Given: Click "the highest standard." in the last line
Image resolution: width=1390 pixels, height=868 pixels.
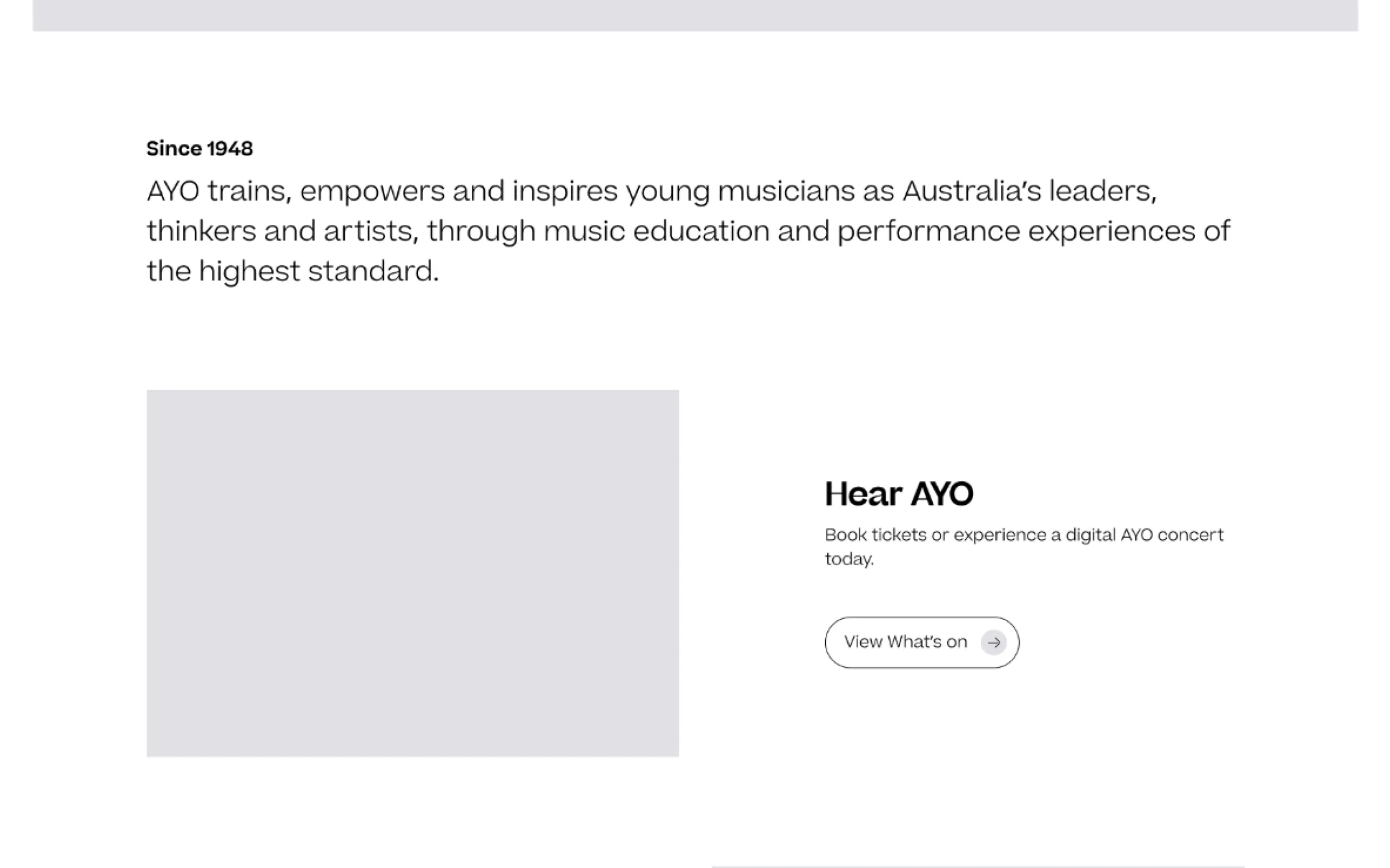Looking at the screenshot, I should (x=292, y=271).
